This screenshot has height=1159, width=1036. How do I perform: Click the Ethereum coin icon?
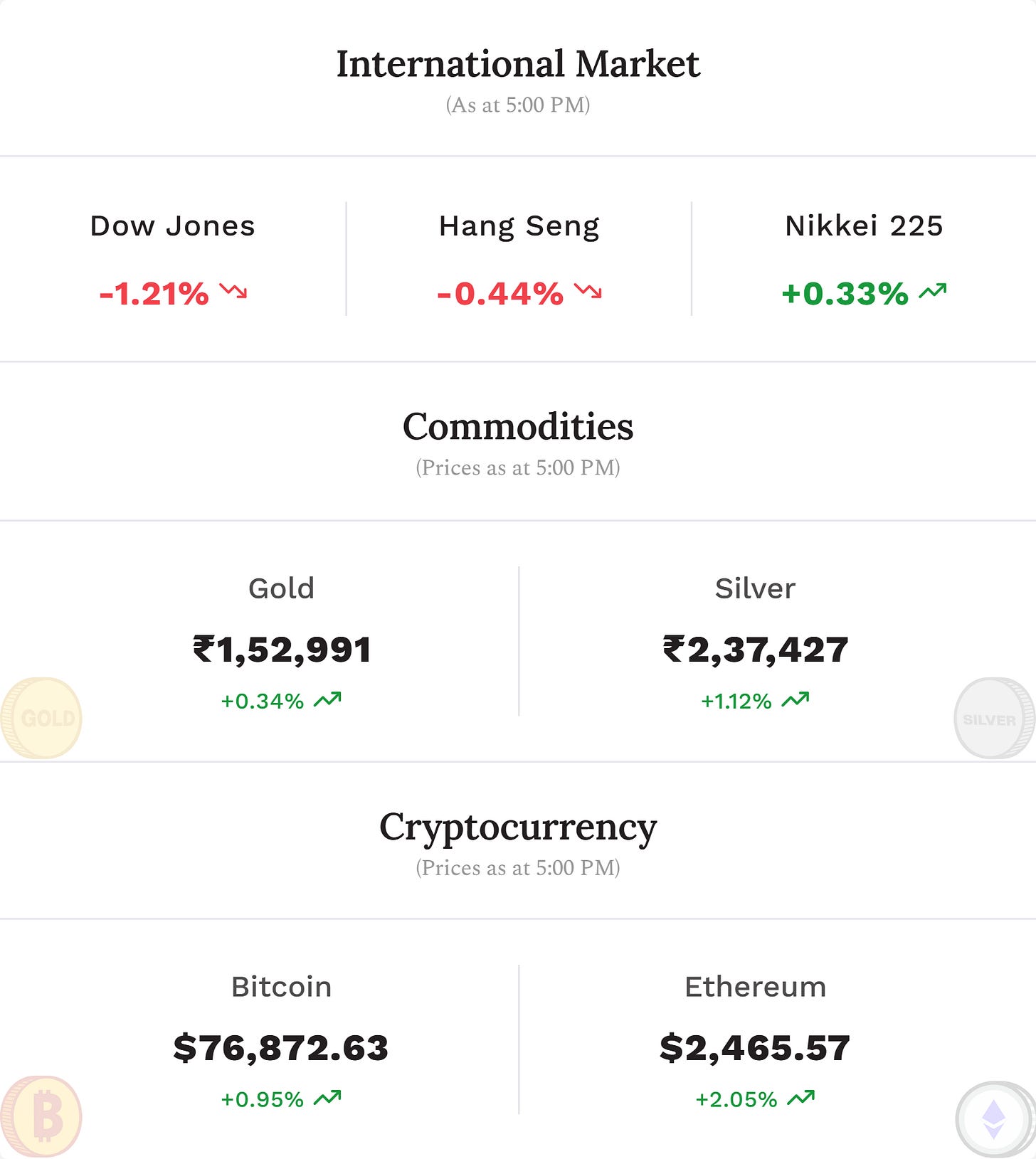tap(994, 1119)
